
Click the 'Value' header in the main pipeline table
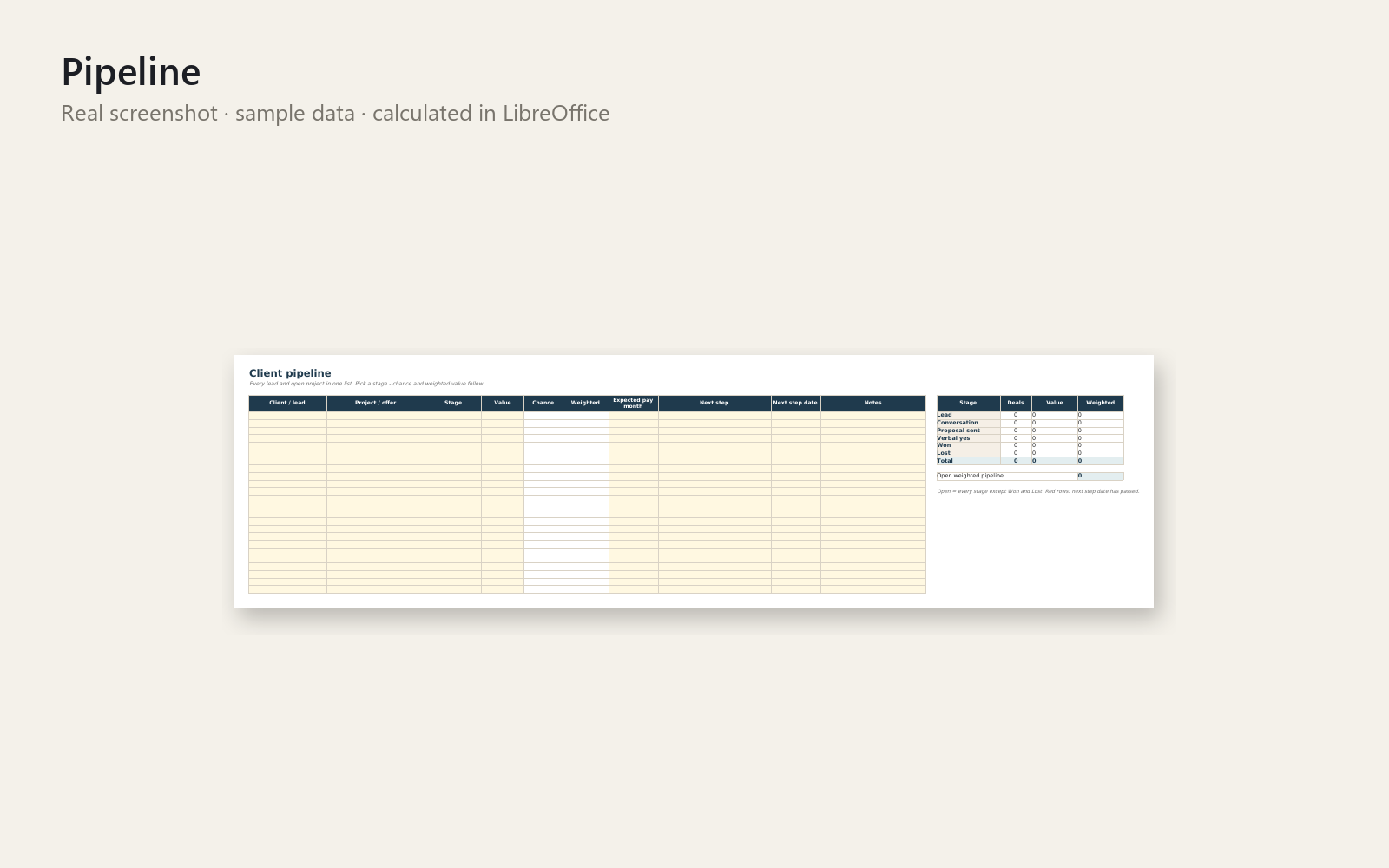(503, 403)
